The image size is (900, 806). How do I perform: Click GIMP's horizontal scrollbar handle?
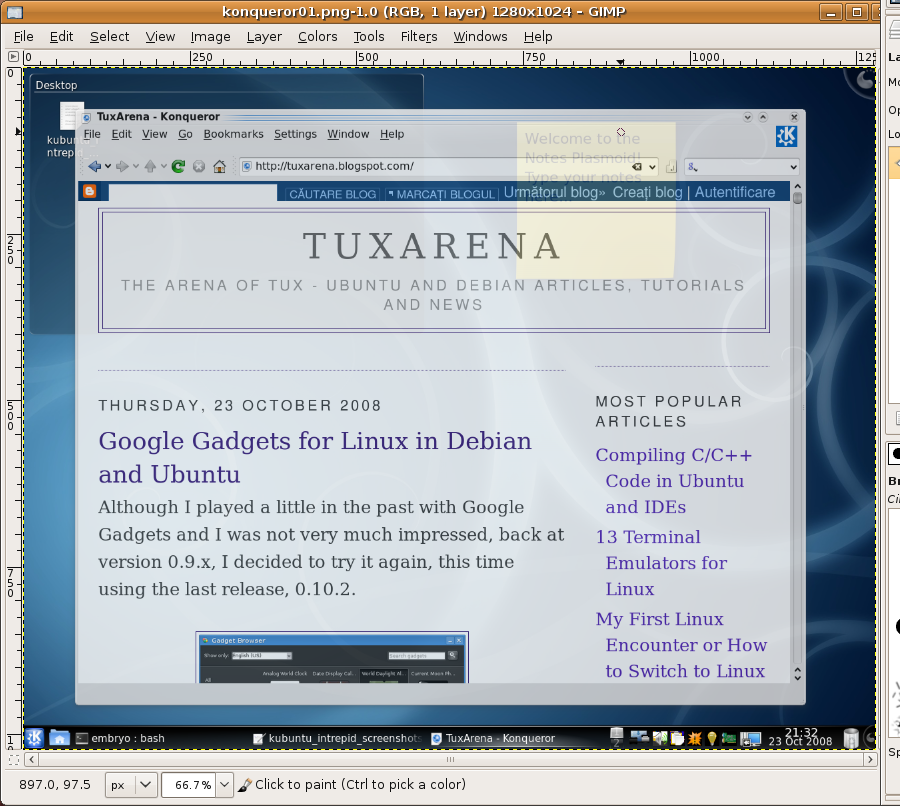pyautogui.click(x=451, y=760)
